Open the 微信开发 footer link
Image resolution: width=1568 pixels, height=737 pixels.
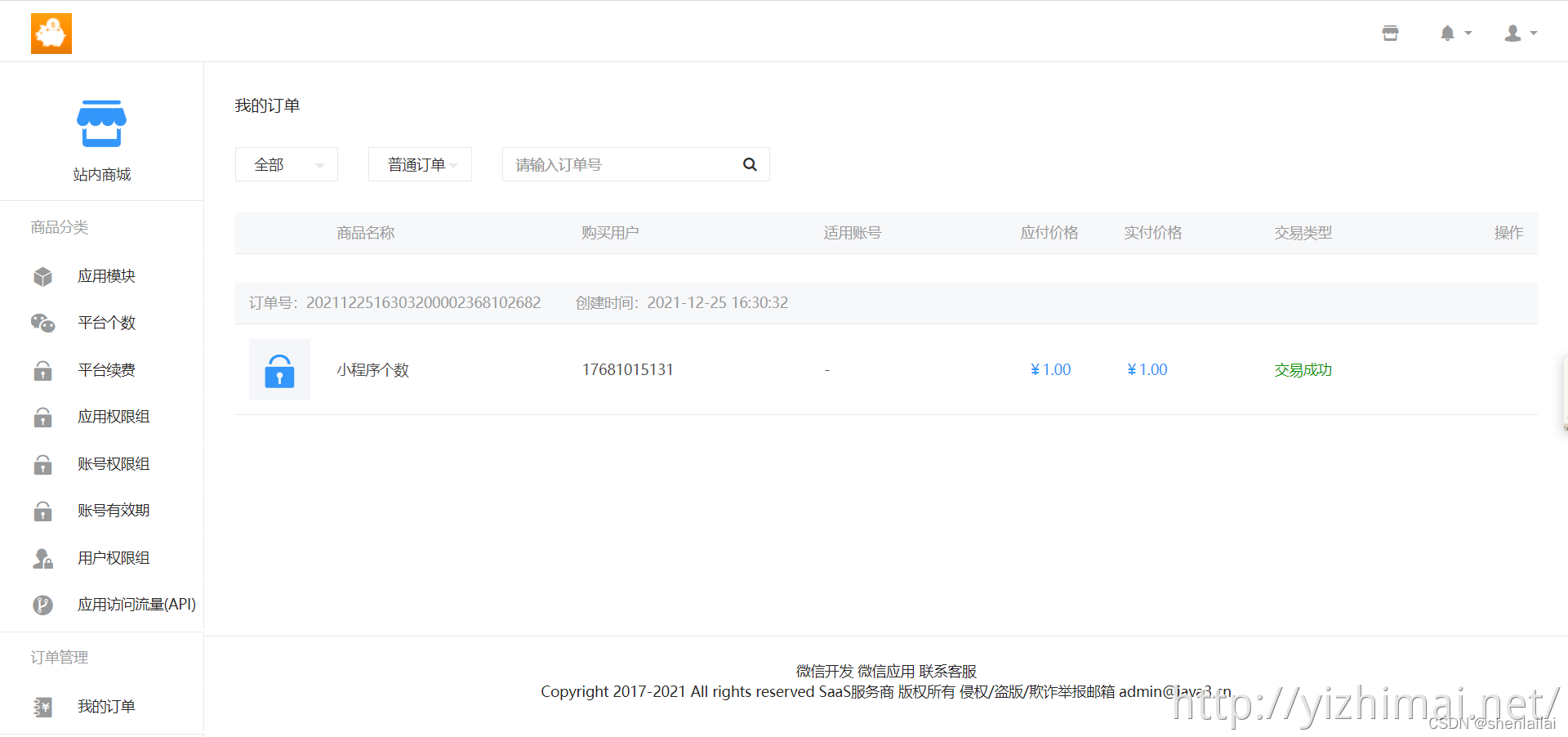[x=824, y=671]
